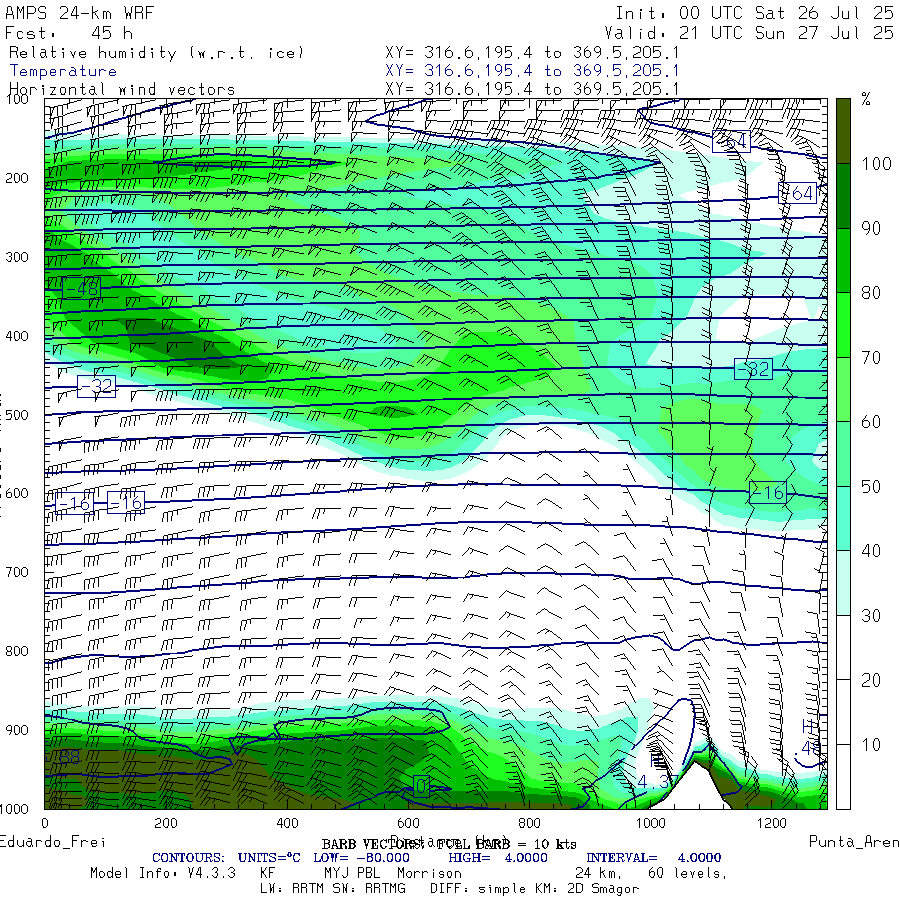Click the dark olive swatch above 100 percent

[843, 131]
